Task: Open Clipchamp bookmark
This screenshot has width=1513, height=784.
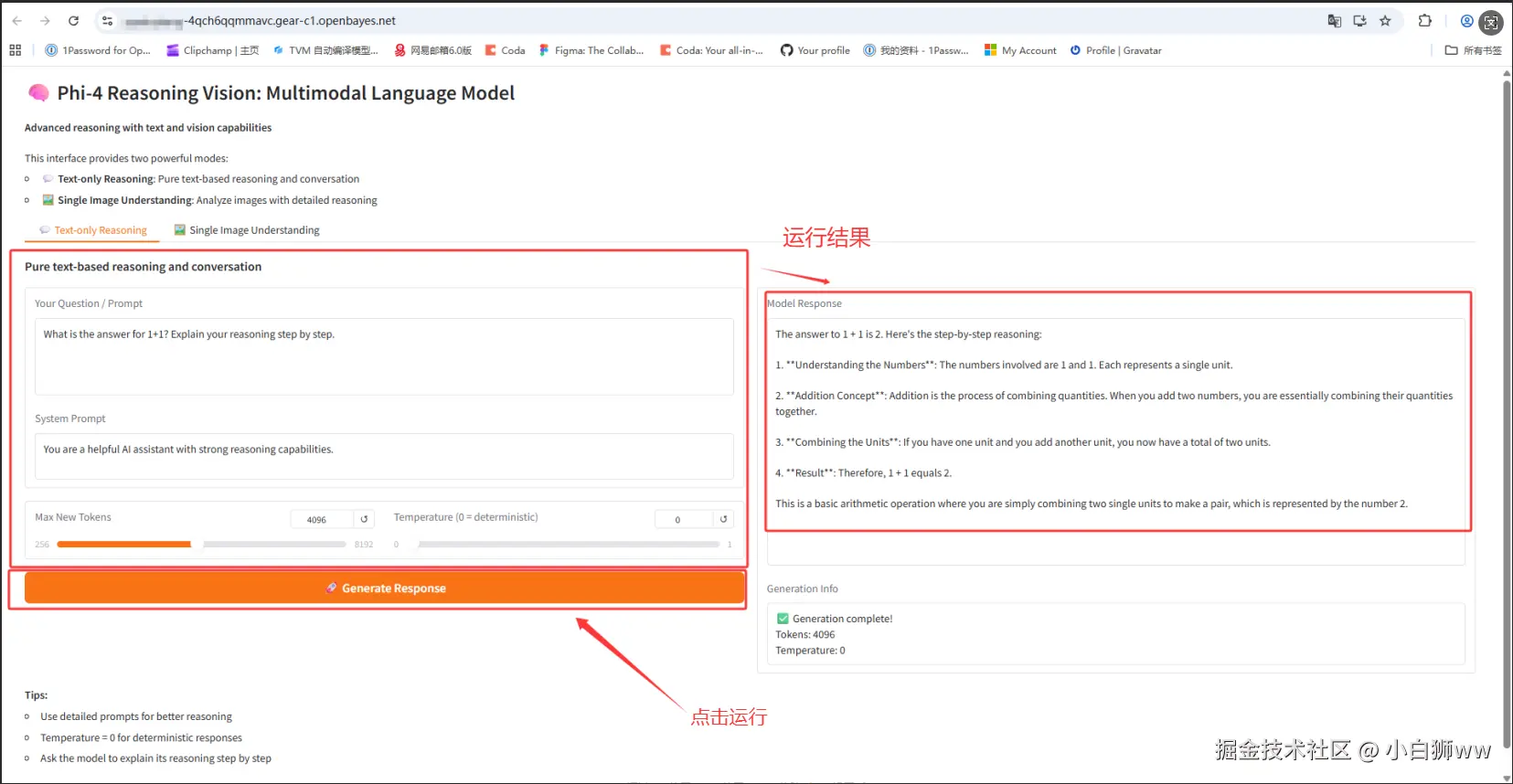Action: coord(213,50)
